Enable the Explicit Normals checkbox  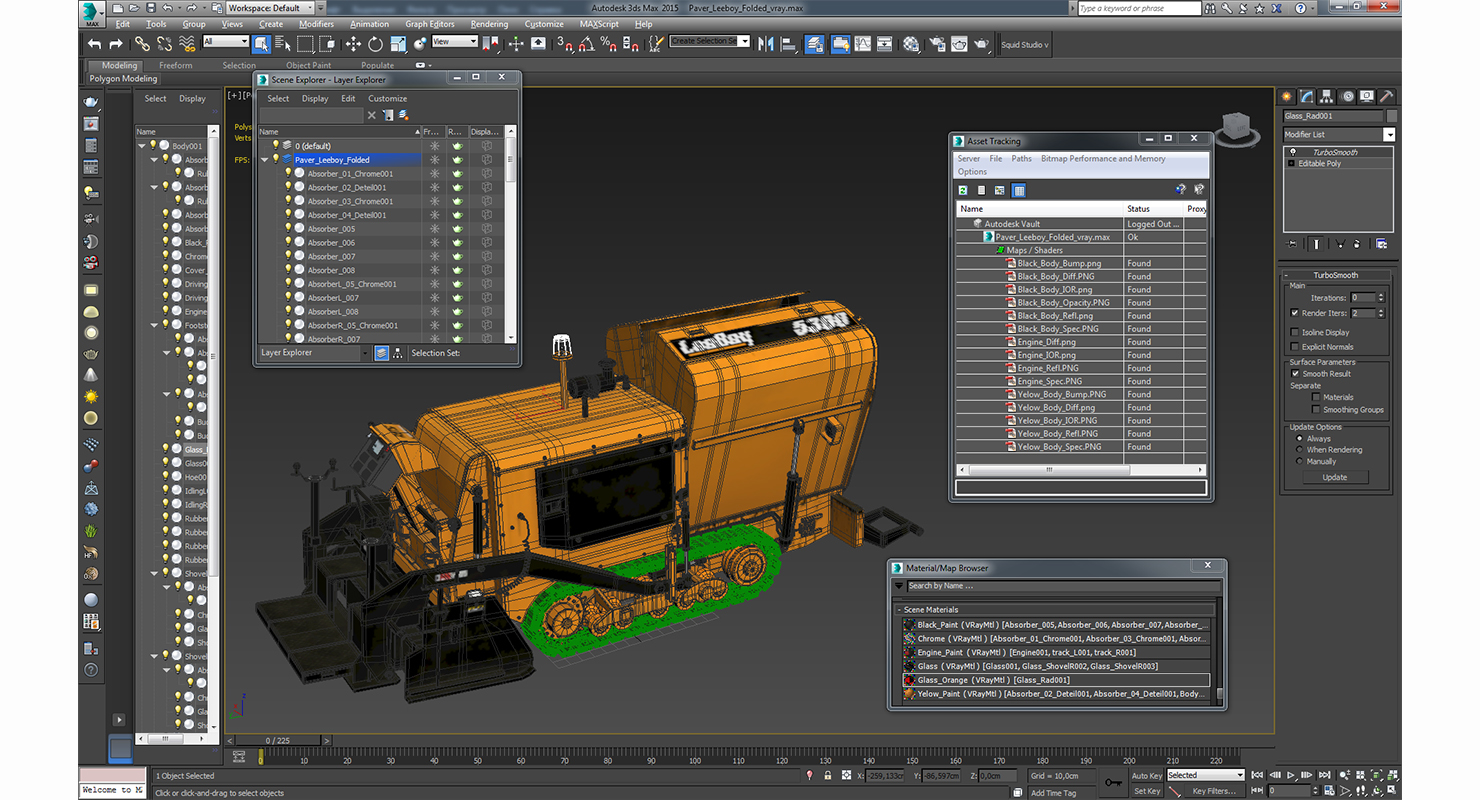[x=1295, y=346]
